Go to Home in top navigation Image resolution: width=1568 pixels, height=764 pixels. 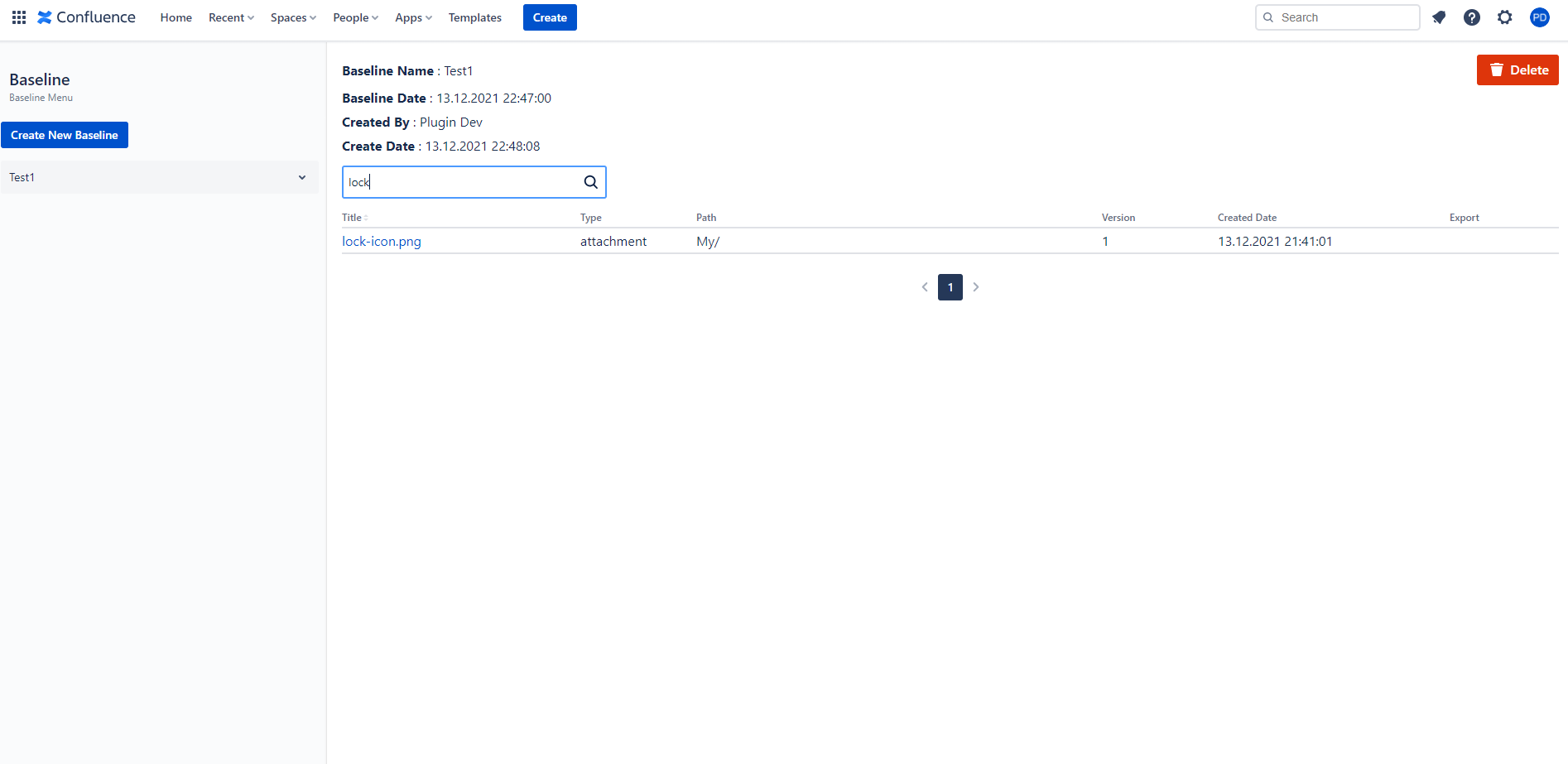pyautogui.click(x=176, y=17)
